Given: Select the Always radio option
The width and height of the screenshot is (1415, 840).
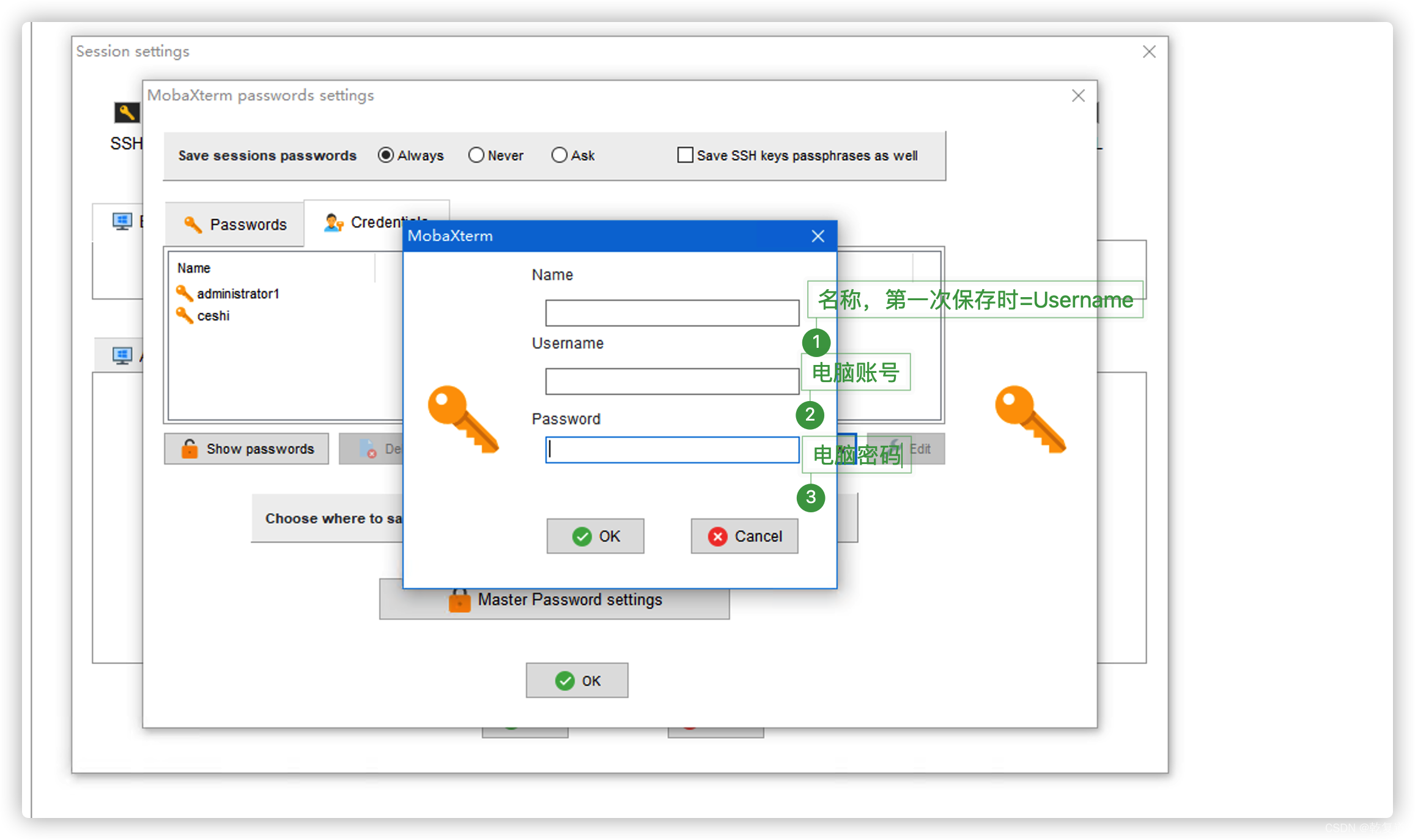Looking at the screenshot, I should click(x=385, y=155).
